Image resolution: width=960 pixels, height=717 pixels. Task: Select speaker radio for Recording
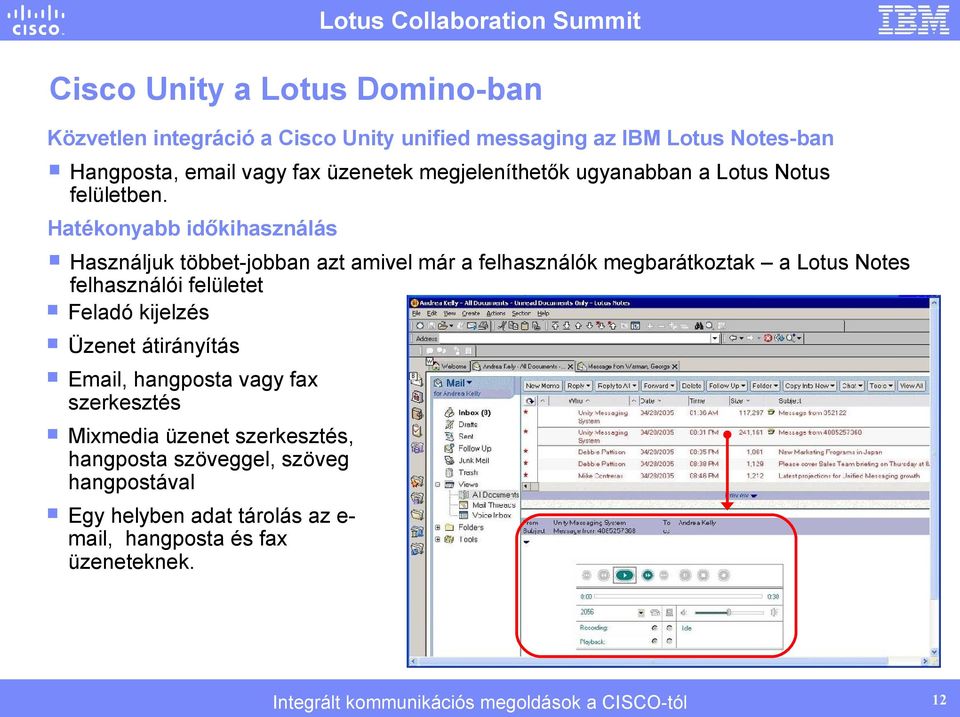[x=669, y=628]
